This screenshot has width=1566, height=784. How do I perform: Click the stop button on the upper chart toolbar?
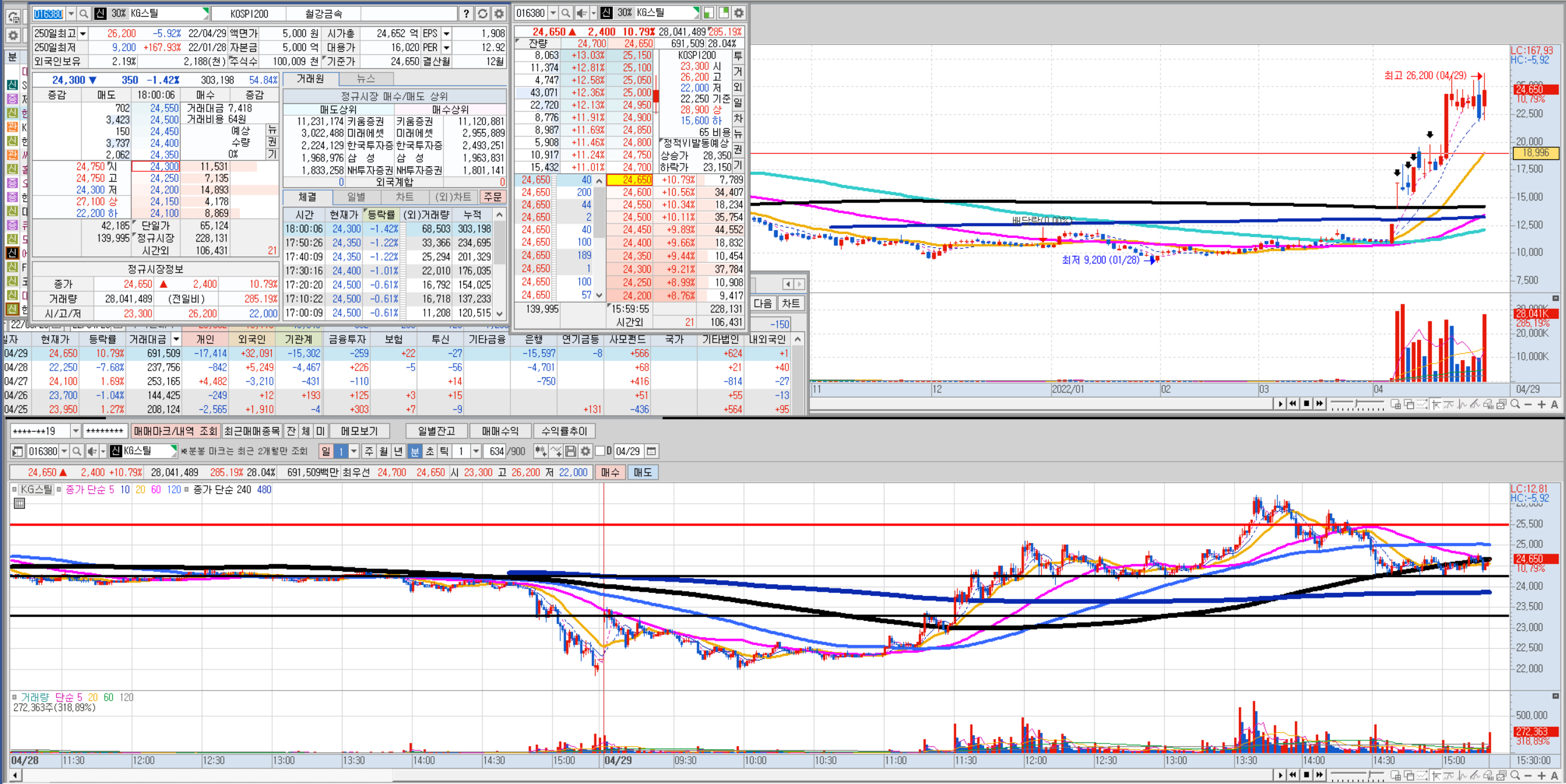tap(1306, 404)
